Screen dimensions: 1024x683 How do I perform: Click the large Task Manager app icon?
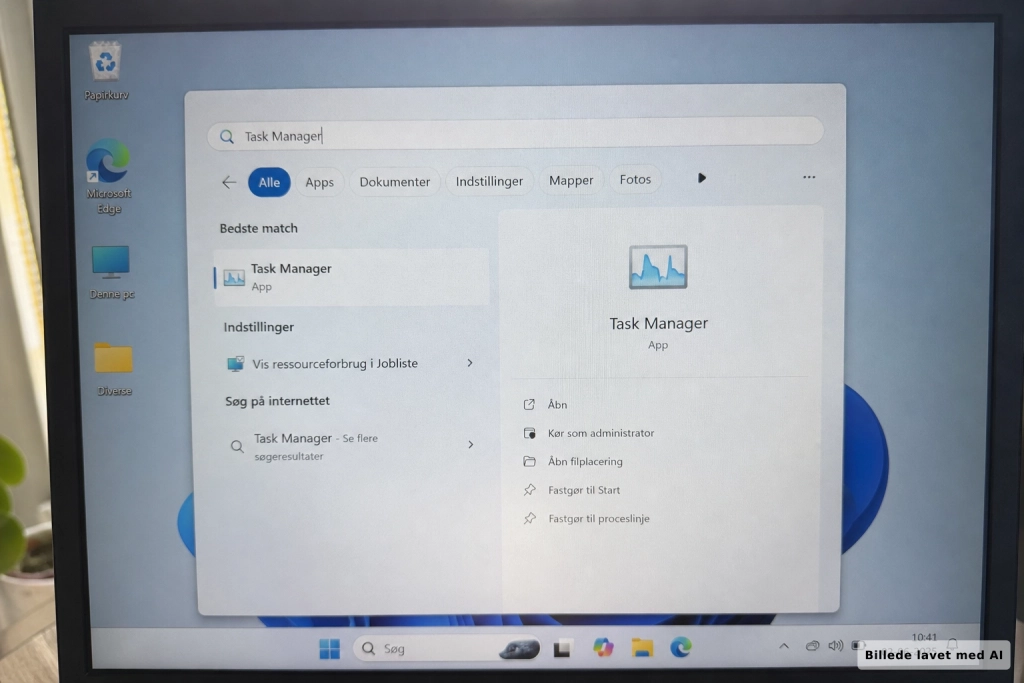pos(658,267)
